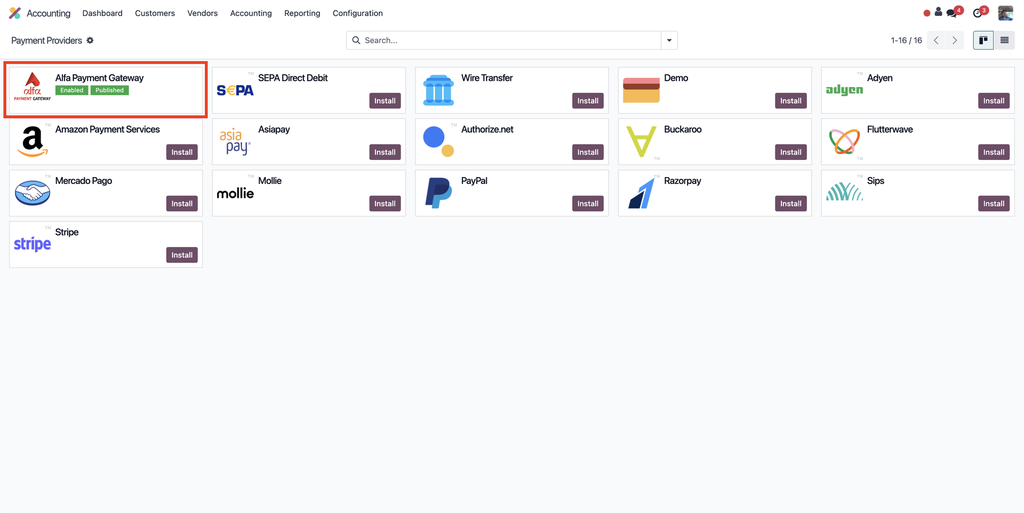Install Asiapay provider
The width and height of the screenshot is (1024, 513).
385,152
